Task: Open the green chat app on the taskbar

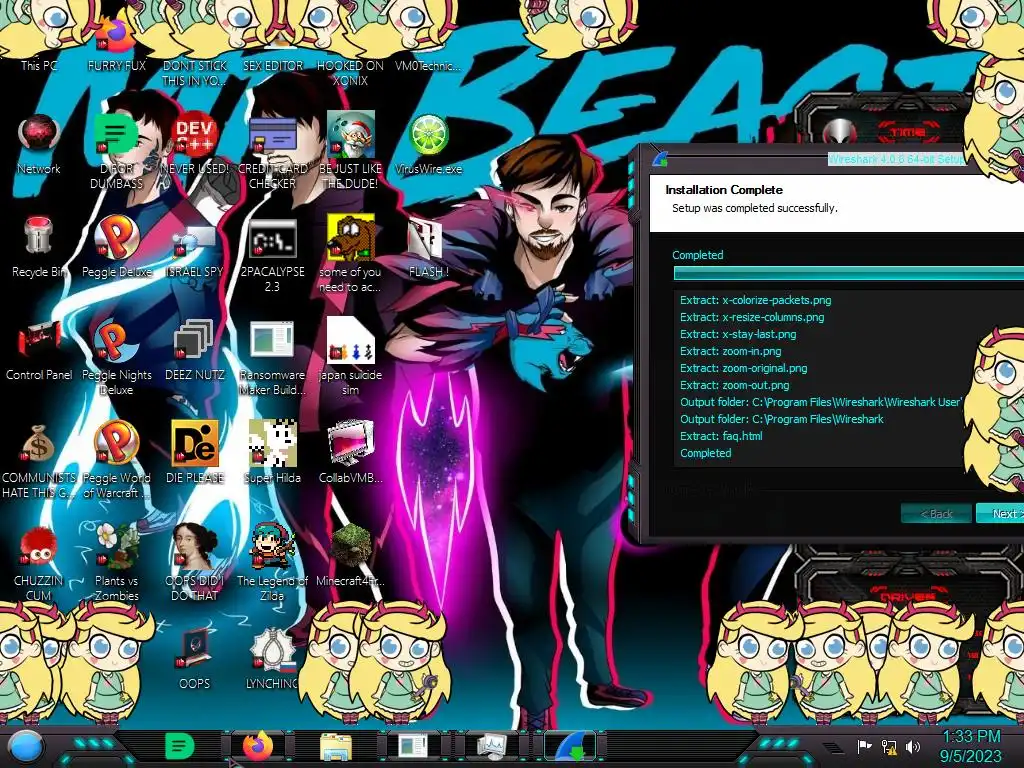Action: (x=179, y=746)
